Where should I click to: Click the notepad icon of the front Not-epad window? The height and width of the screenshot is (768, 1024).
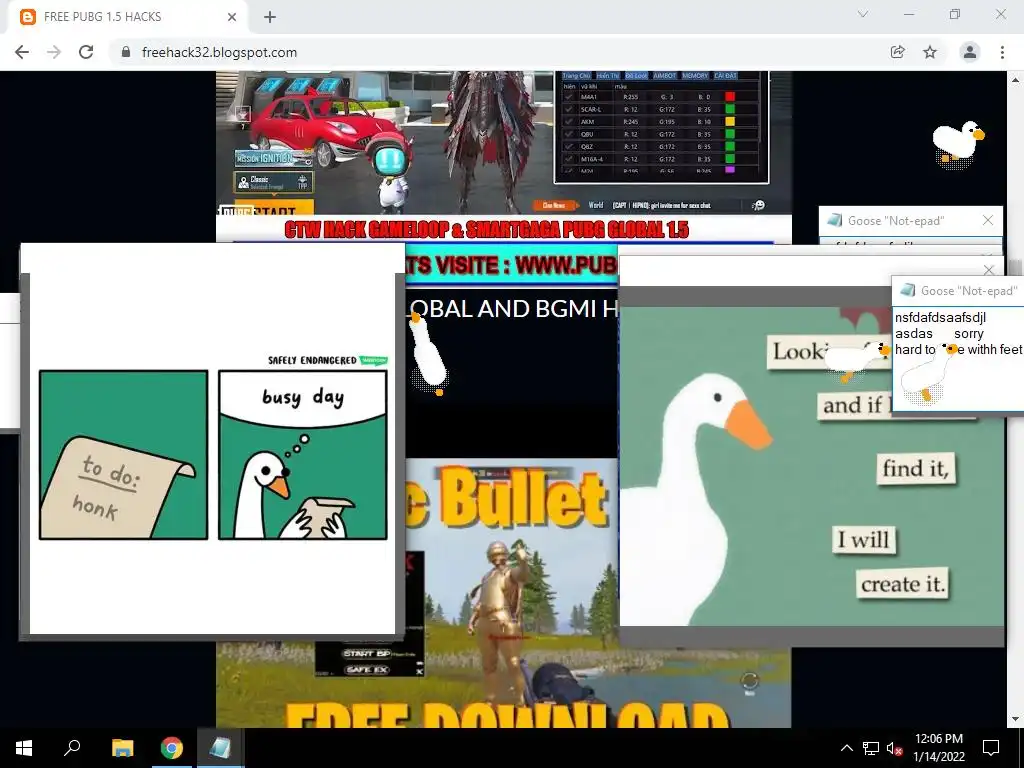coord(907,290)
